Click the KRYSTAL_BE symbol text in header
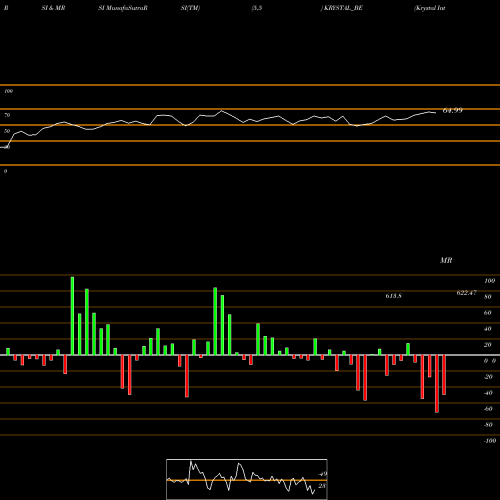The width and height of the screenshot is (500, 500). [x=343, y=8]
